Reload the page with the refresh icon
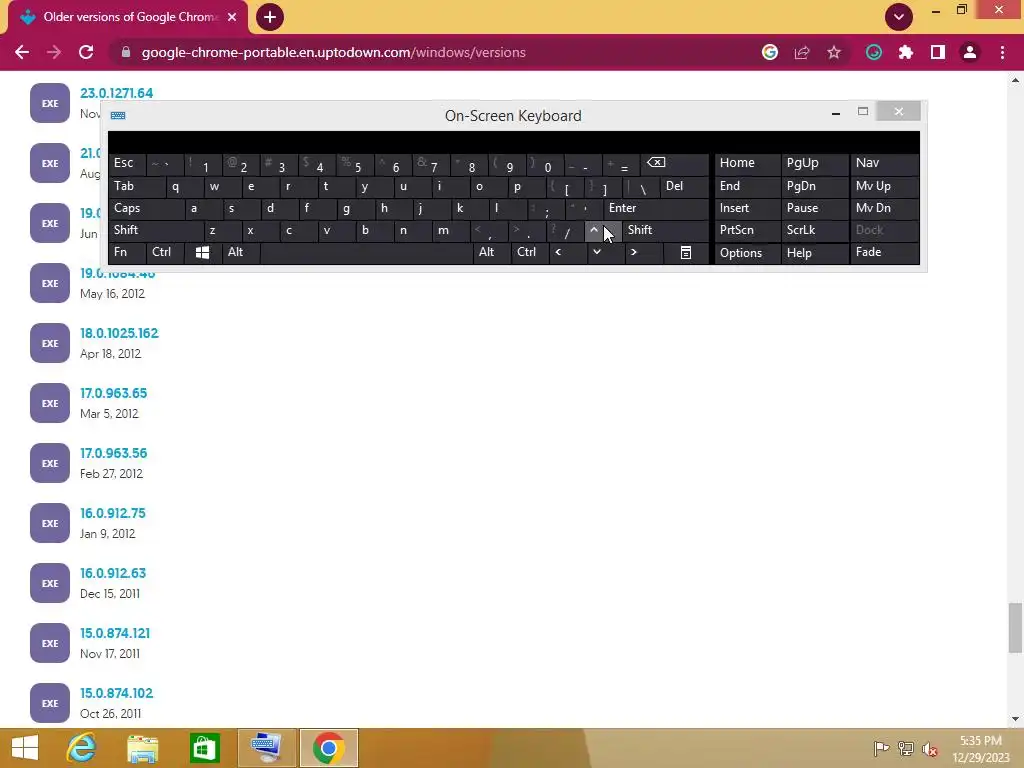The width and height of the screenshot is (1024, 768). [86, 52]
